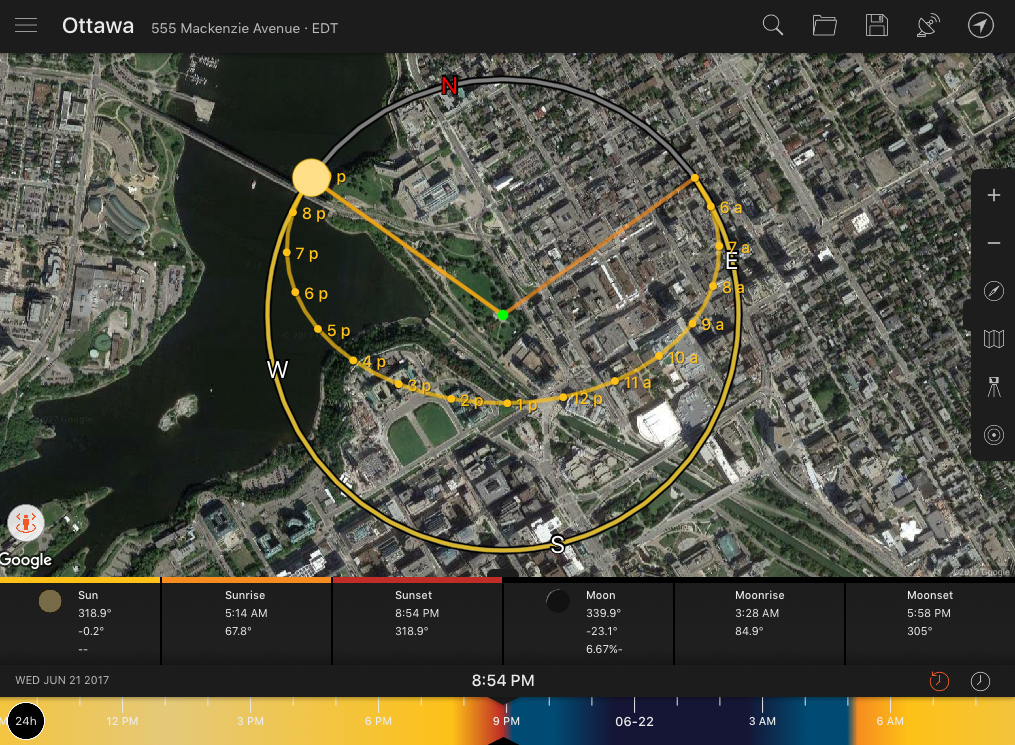This screenshot has height=745, width=1015.
Task: Zoom in with the plus button
Action: coord(993,196)
